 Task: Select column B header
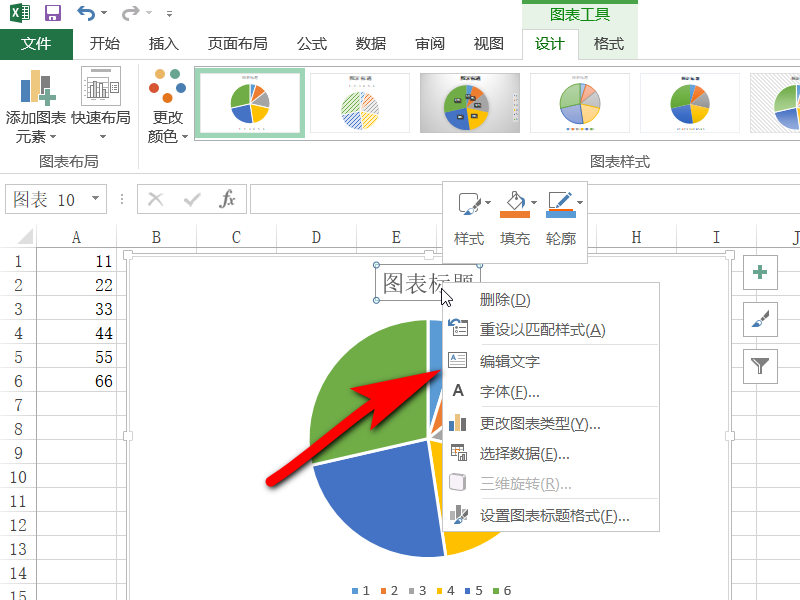[156, 237]
